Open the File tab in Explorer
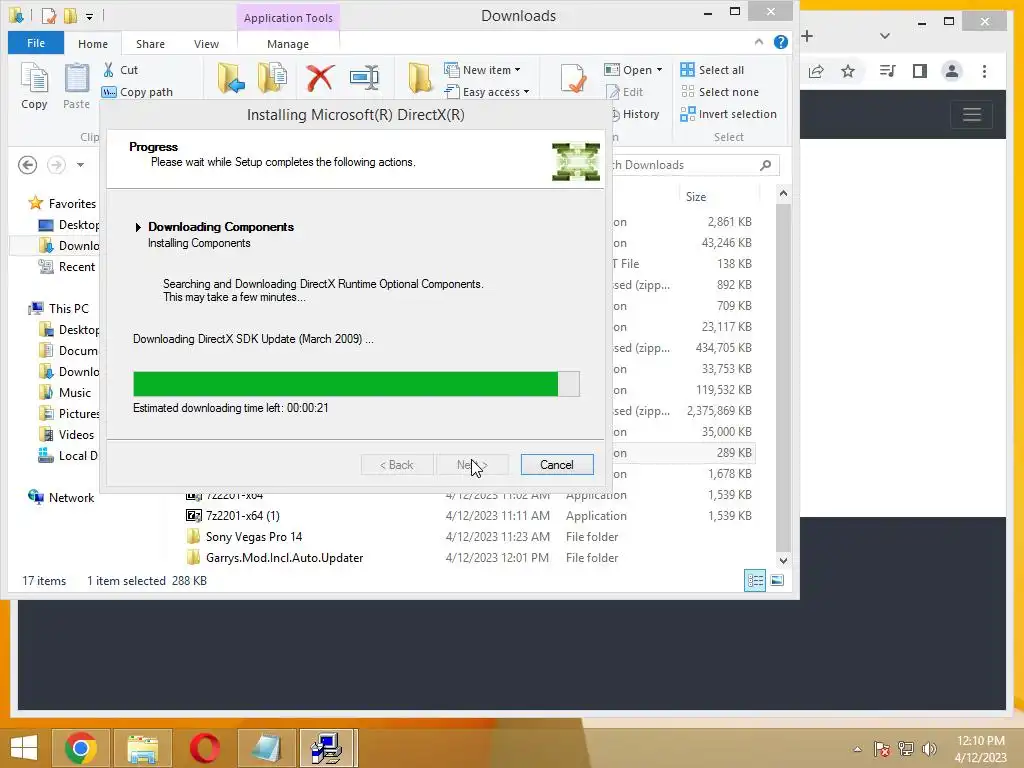The height and width of the screenshot is (768, 1024). [x=36, y=43]
